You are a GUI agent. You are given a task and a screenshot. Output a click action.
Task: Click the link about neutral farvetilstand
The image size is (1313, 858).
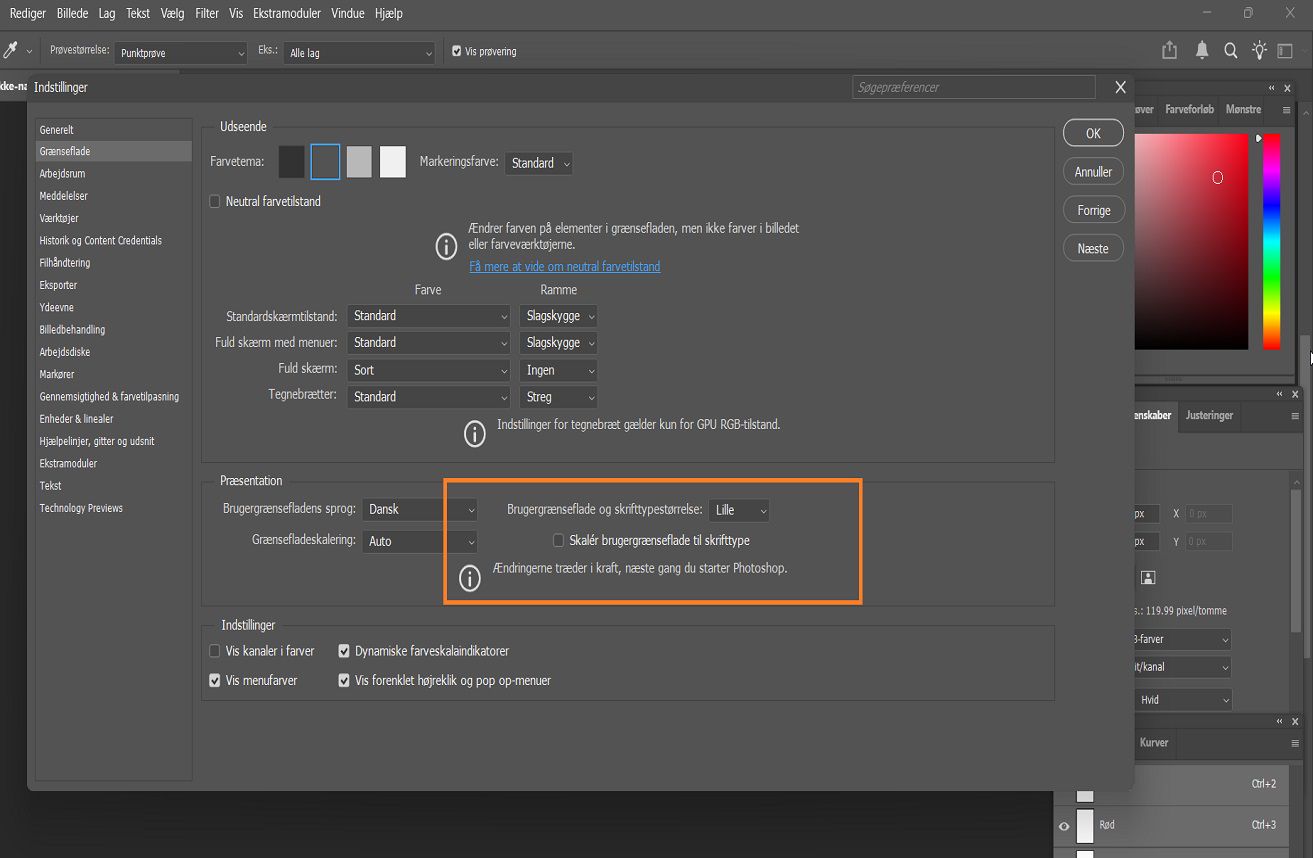click(x=564, y=266)
